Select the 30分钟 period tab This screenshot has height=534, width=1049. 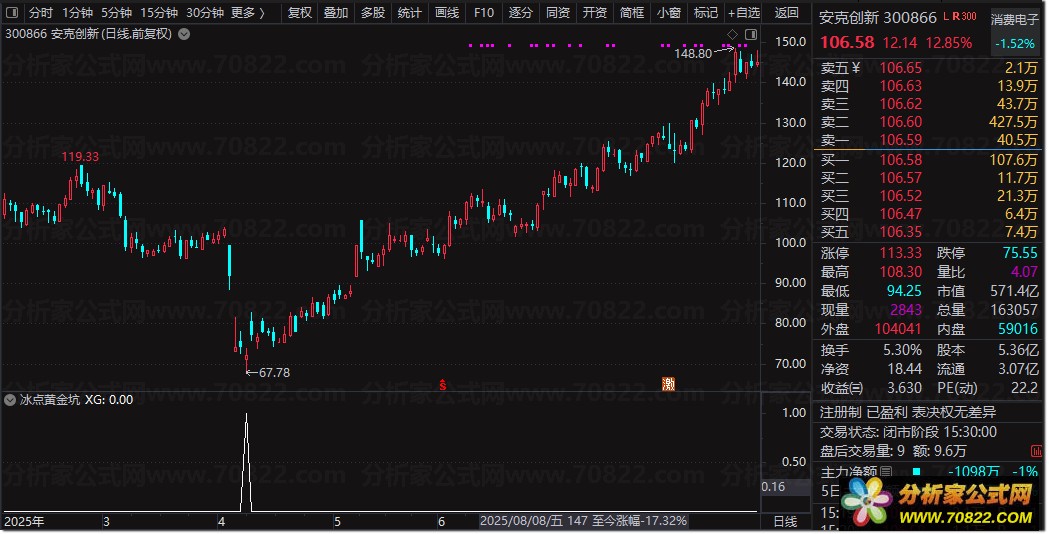(205, 13)
